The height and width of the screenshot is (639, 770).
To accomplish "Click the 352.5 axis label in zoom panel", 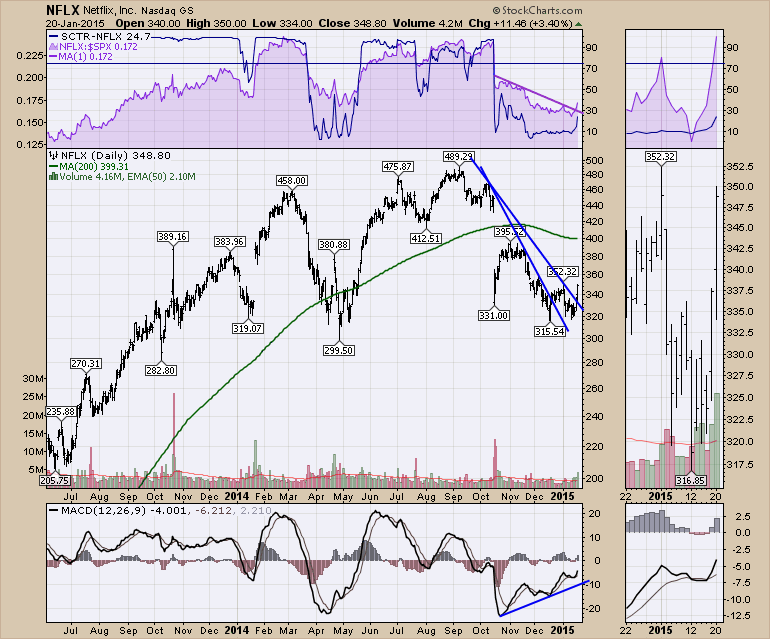I will 739,167.
